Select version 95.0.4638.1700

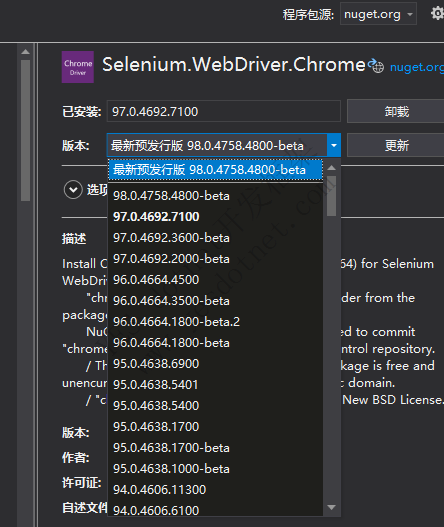click(215, 427)
